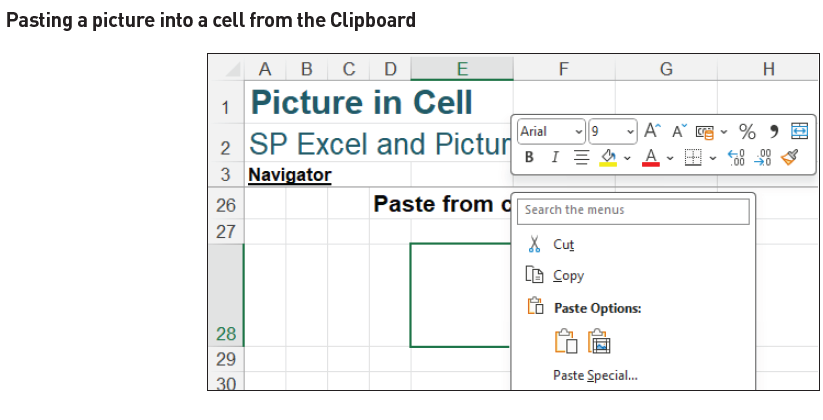Apply accounting number format
The width and height of the screenshot is (823, 420).
[x=705, y=132]
